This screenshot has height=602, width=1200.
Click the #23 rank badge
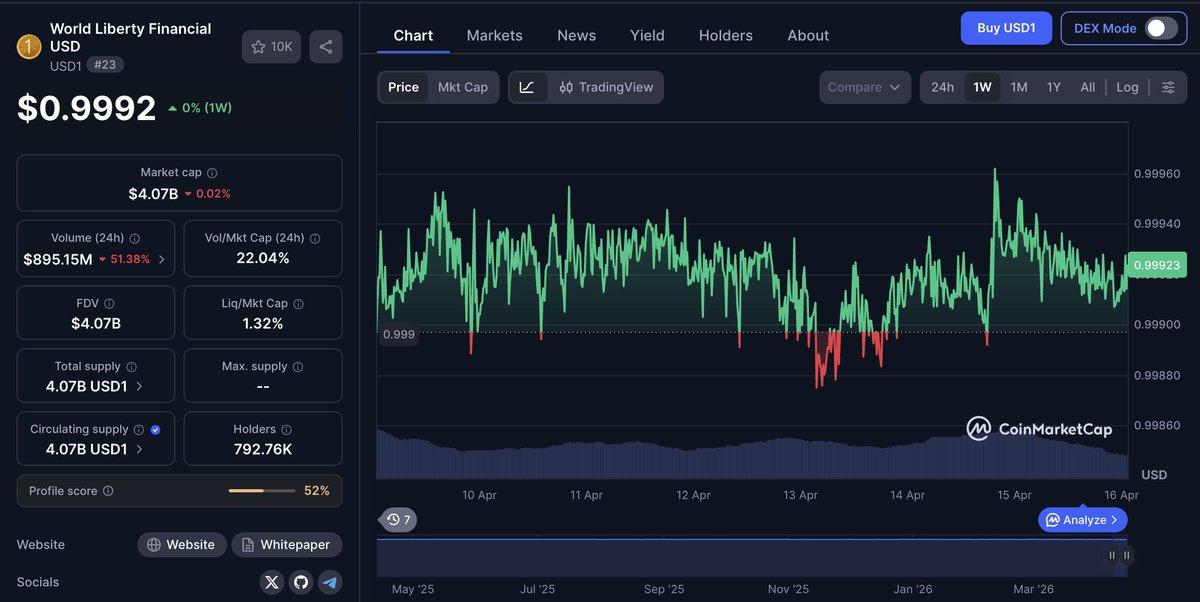point(105,65)
